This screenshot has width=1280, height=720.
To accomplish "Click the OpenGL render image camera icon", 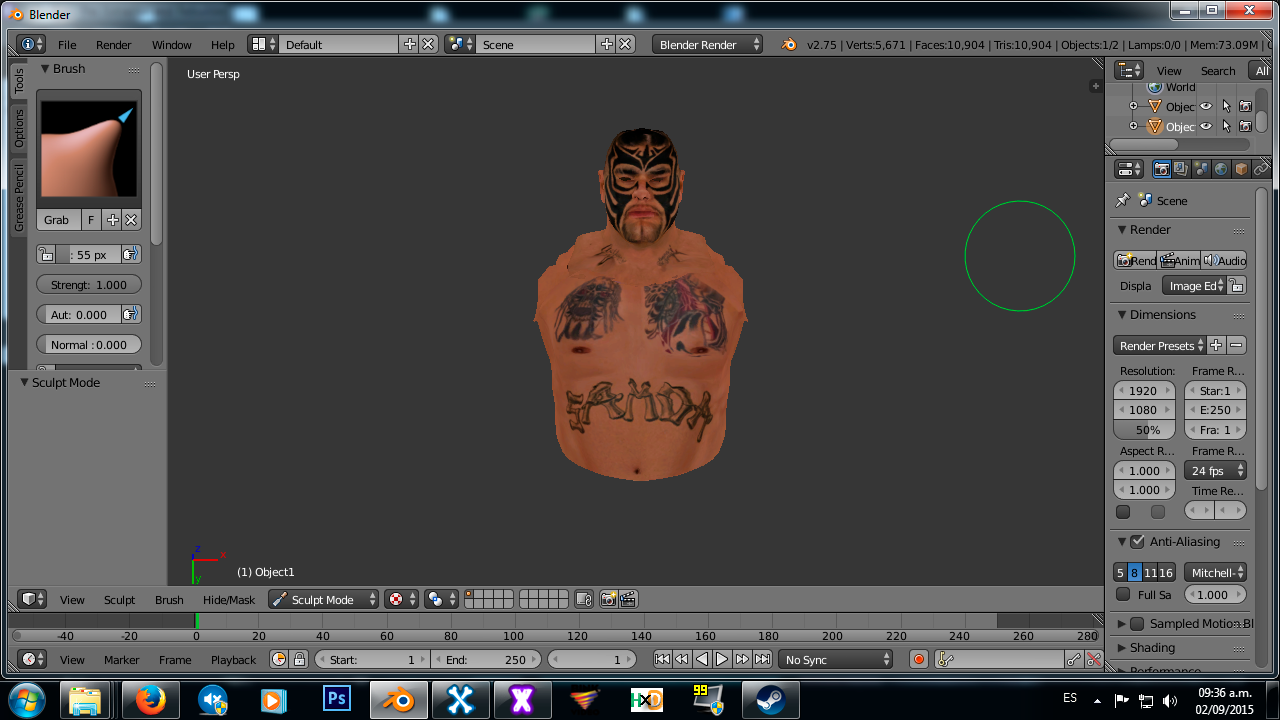I will 608,599.
